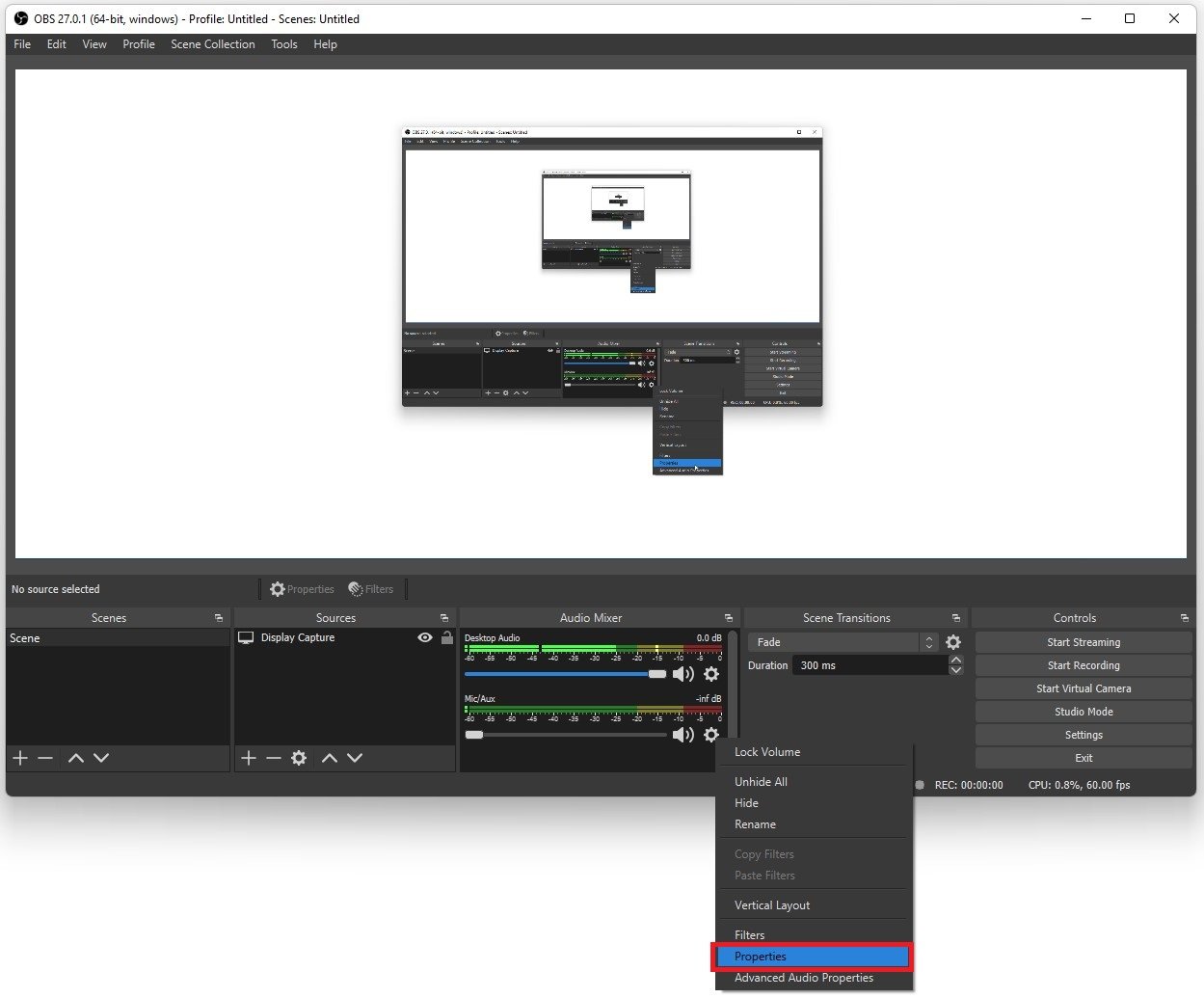
Task: Increase transition duration with up arrow
Action: pyautogui.click(x=956, y=661)
